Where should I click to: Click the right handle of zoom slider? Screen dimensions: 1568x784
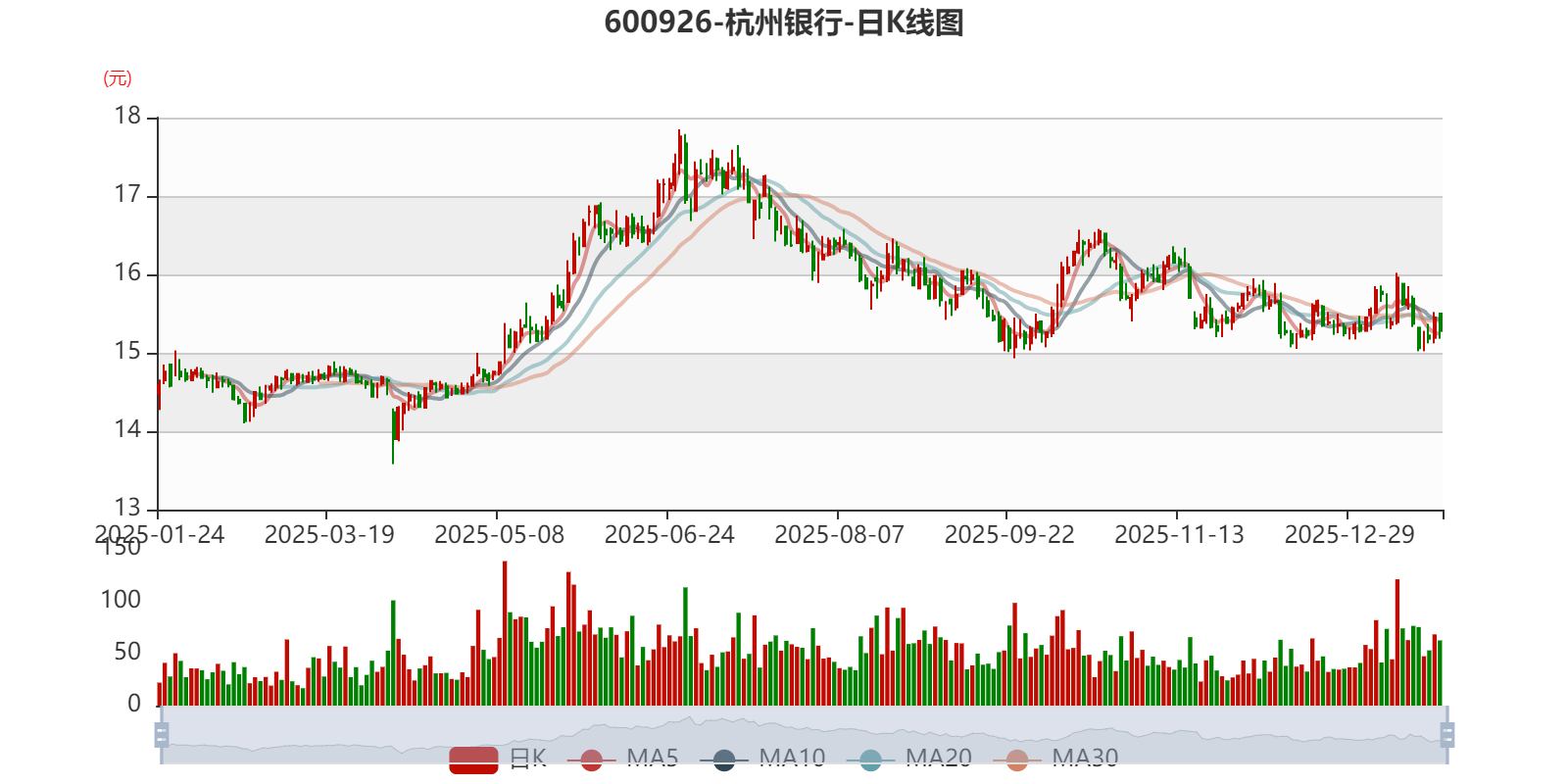pyautogui.click(x=1446, y=735)
